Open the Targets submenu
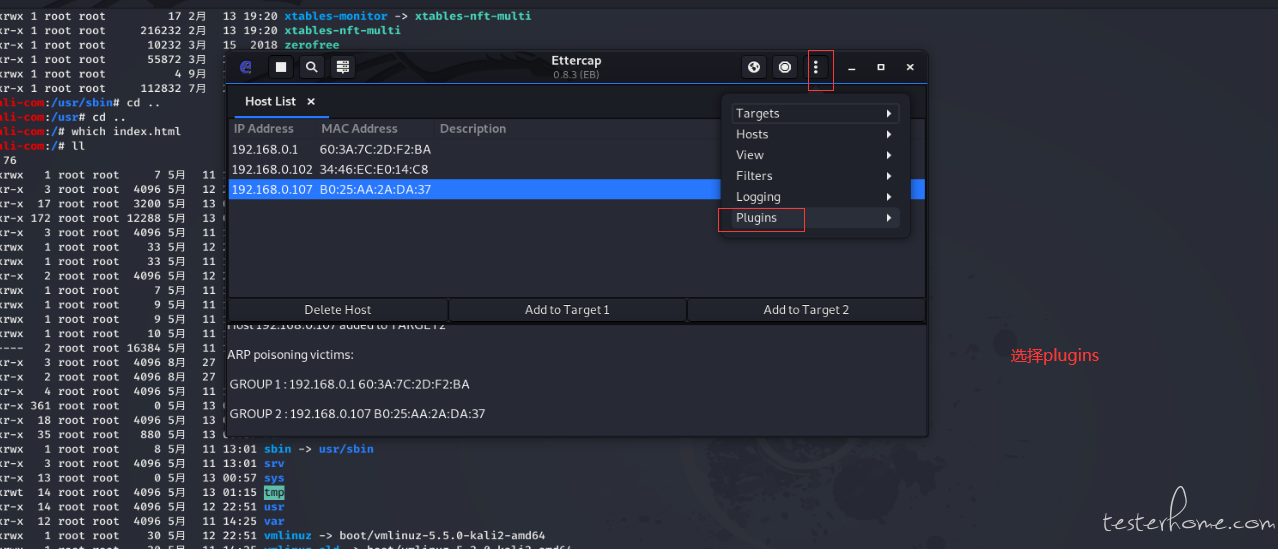Screen dimensions: 1278x549 [816, 113]
